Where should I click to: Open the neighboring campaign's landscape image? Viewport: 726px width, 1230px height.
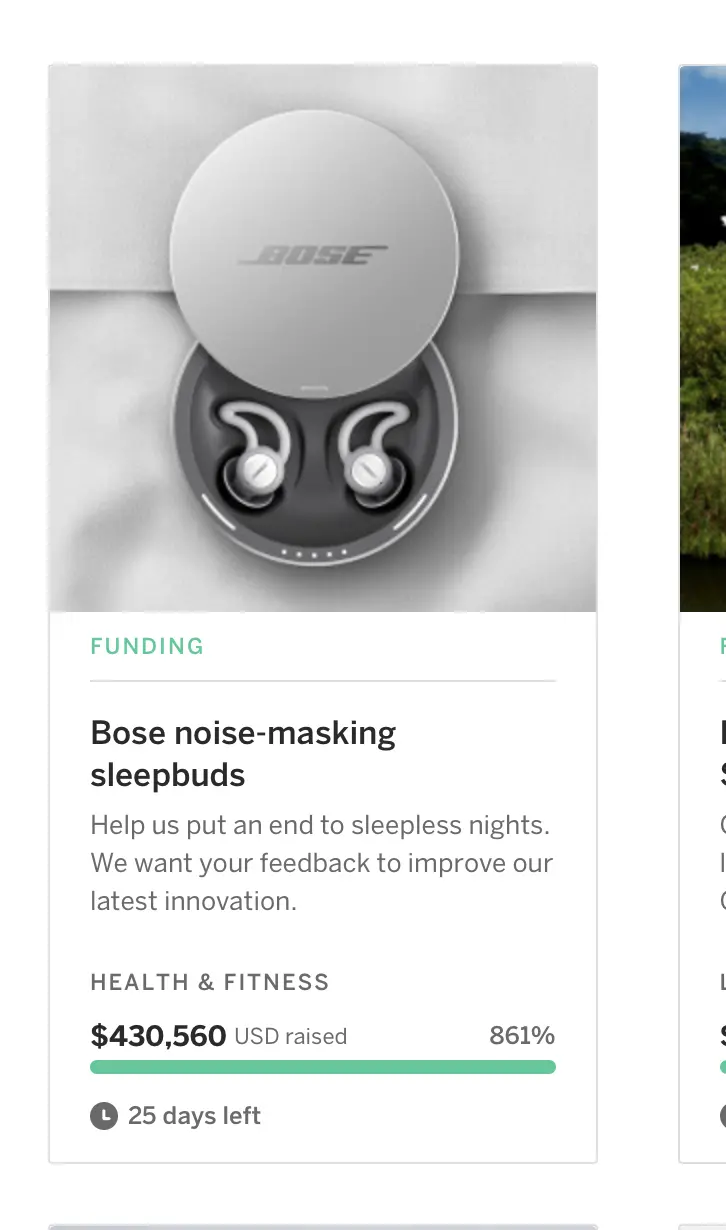coord(703,338)
